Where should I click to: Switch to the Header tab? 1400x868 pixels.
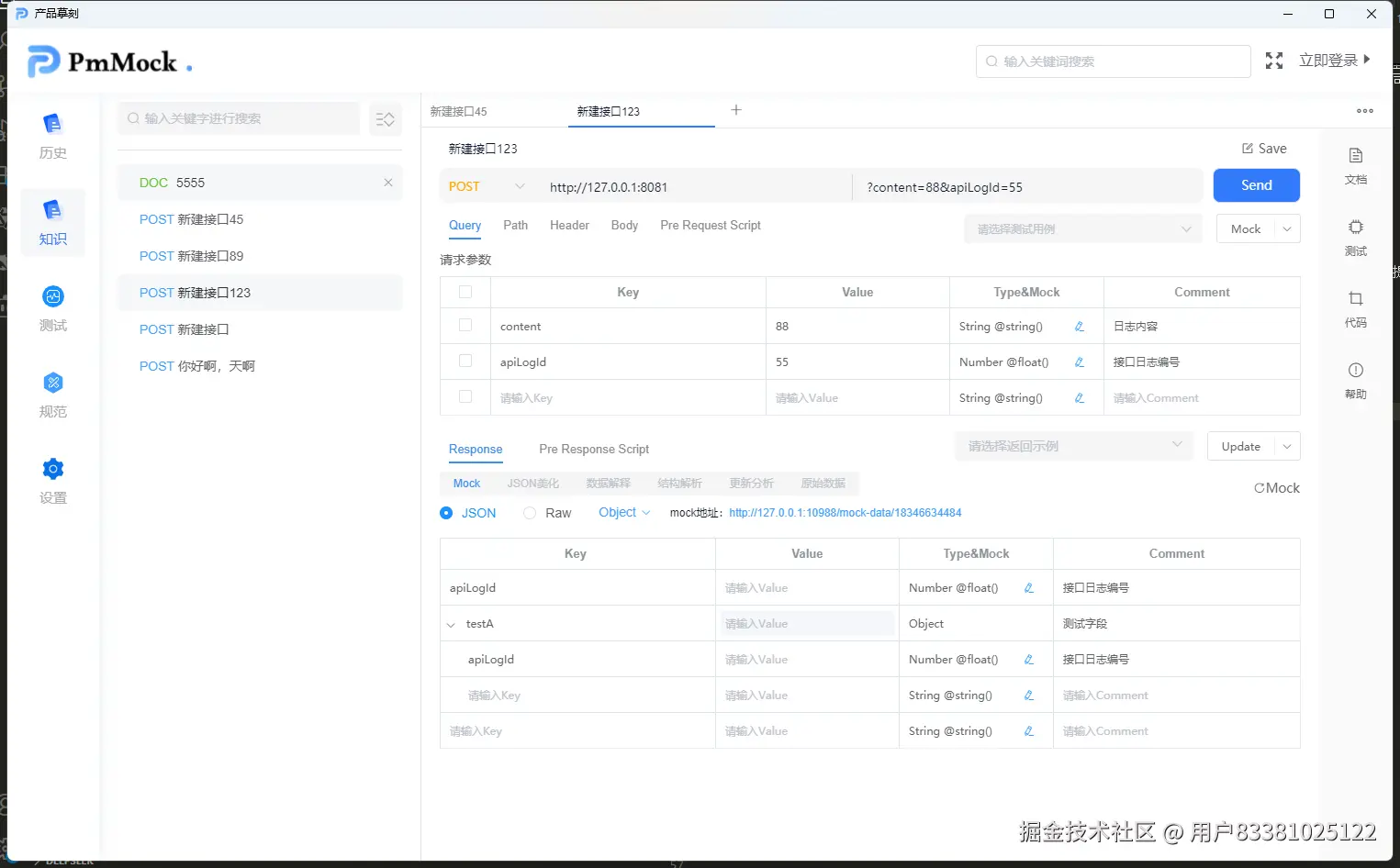(569, 226)
